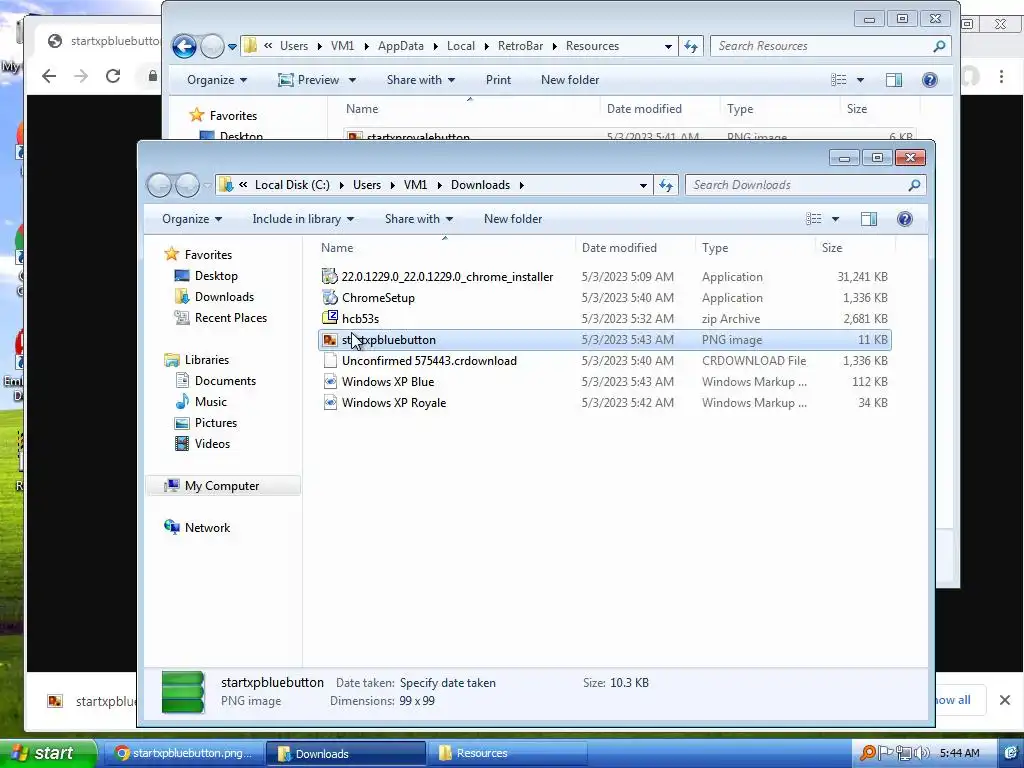Select the hcb53s zip archive icon
1024x768 pixels.
click(330, 319)
